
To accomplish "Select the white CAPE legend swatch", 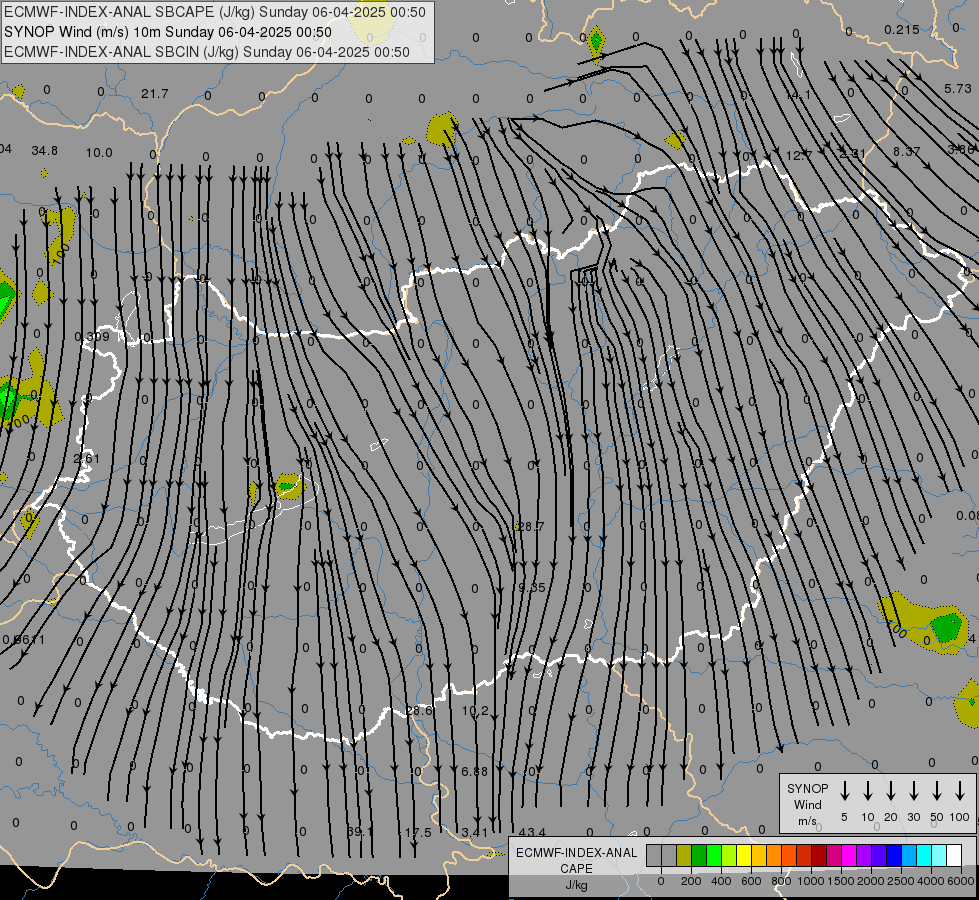I will pyautogui.click(x=954, y=856).
